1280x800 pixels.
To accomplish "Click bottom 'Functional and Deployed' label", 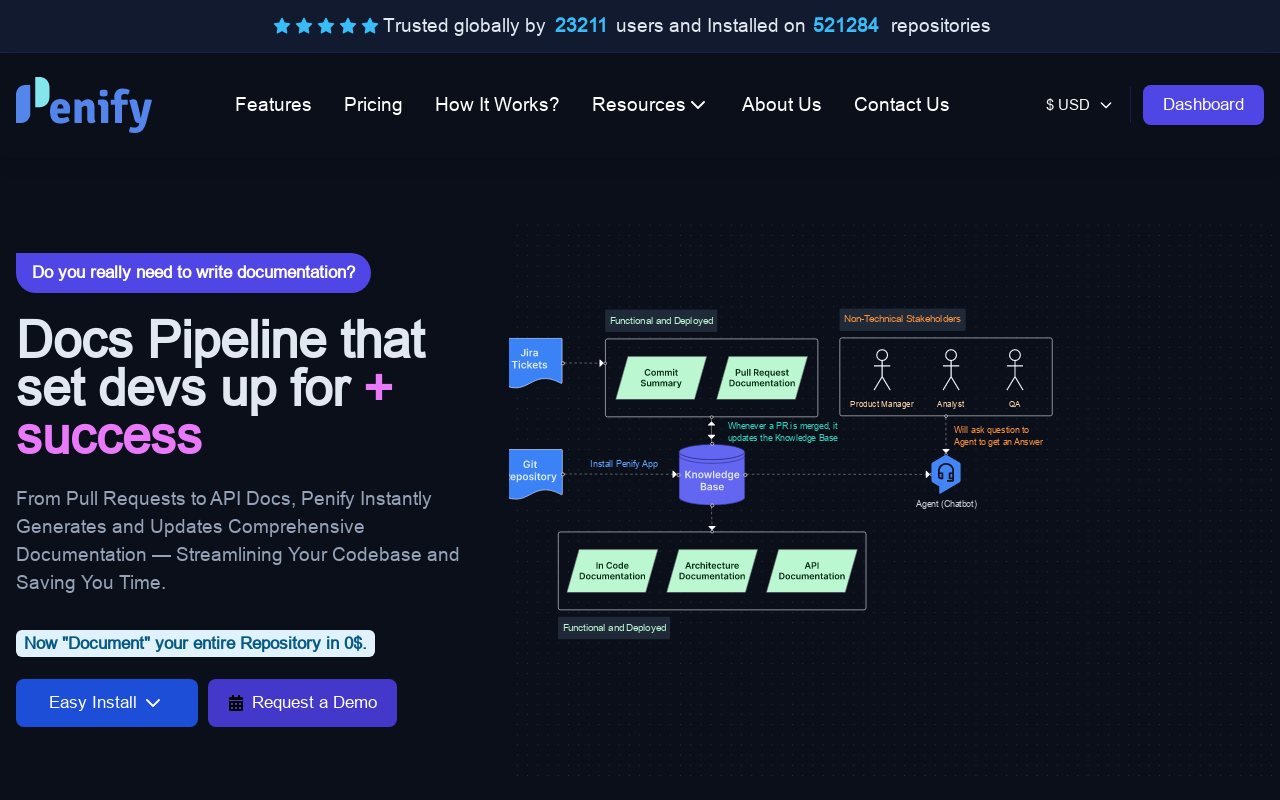I will point(614,628).
